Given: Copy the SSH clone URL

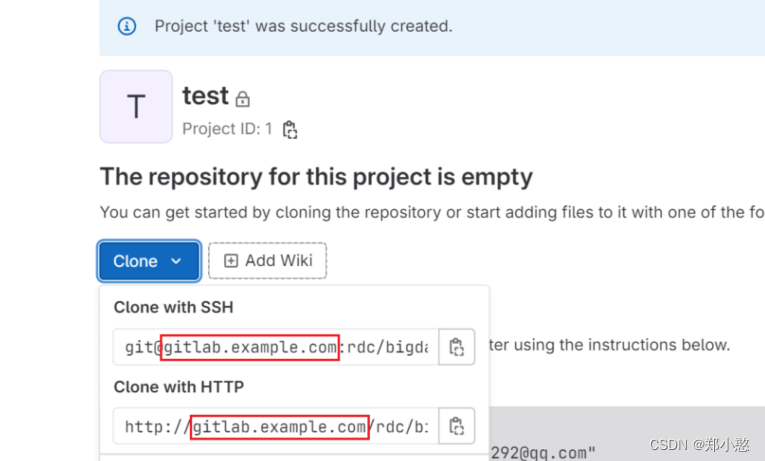Looking at the screenshot, I should 457,347.
